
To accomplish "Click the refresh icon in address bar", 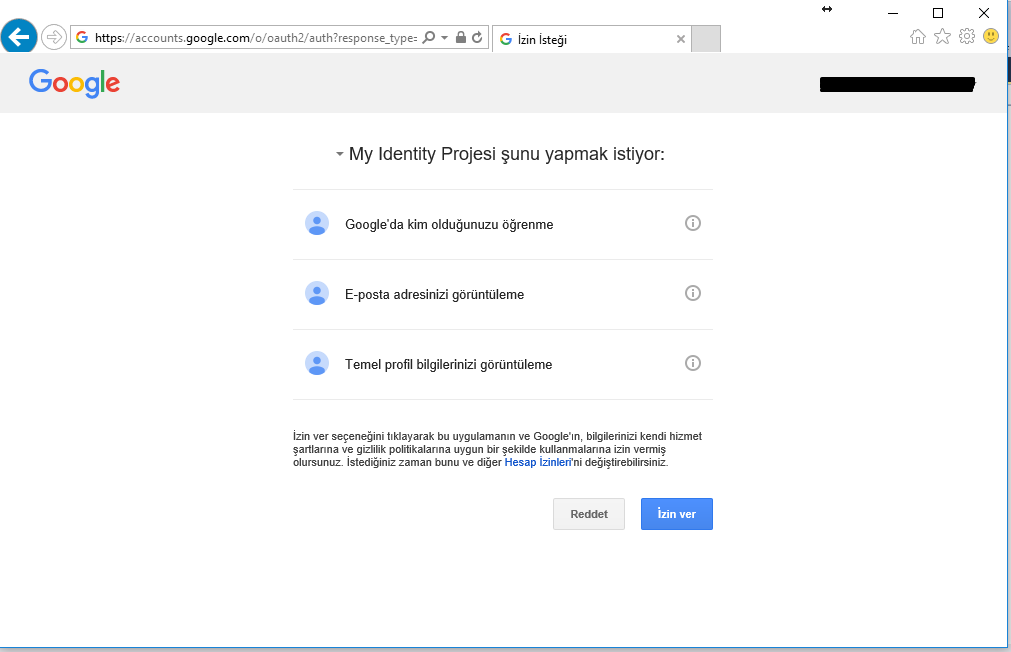I will point(478,38).
